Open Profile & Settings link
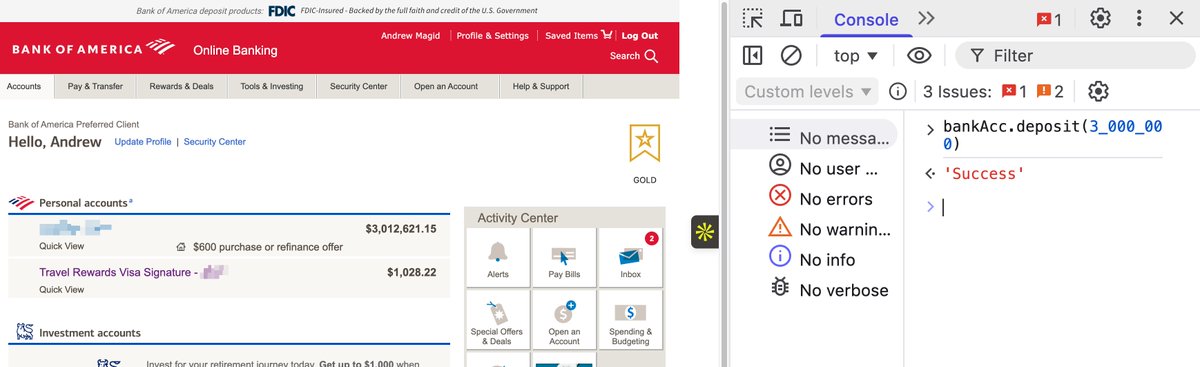 (492, 36)
